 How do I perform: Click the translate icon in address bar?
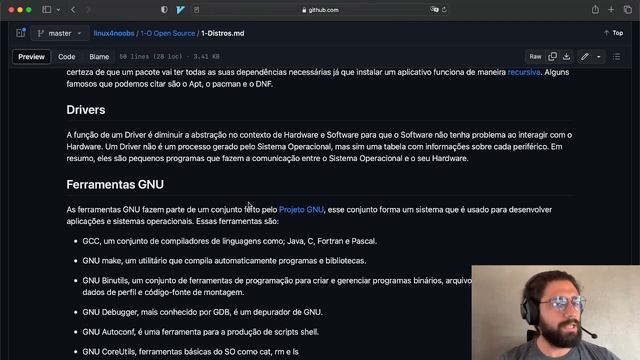(x=434, y=9)
